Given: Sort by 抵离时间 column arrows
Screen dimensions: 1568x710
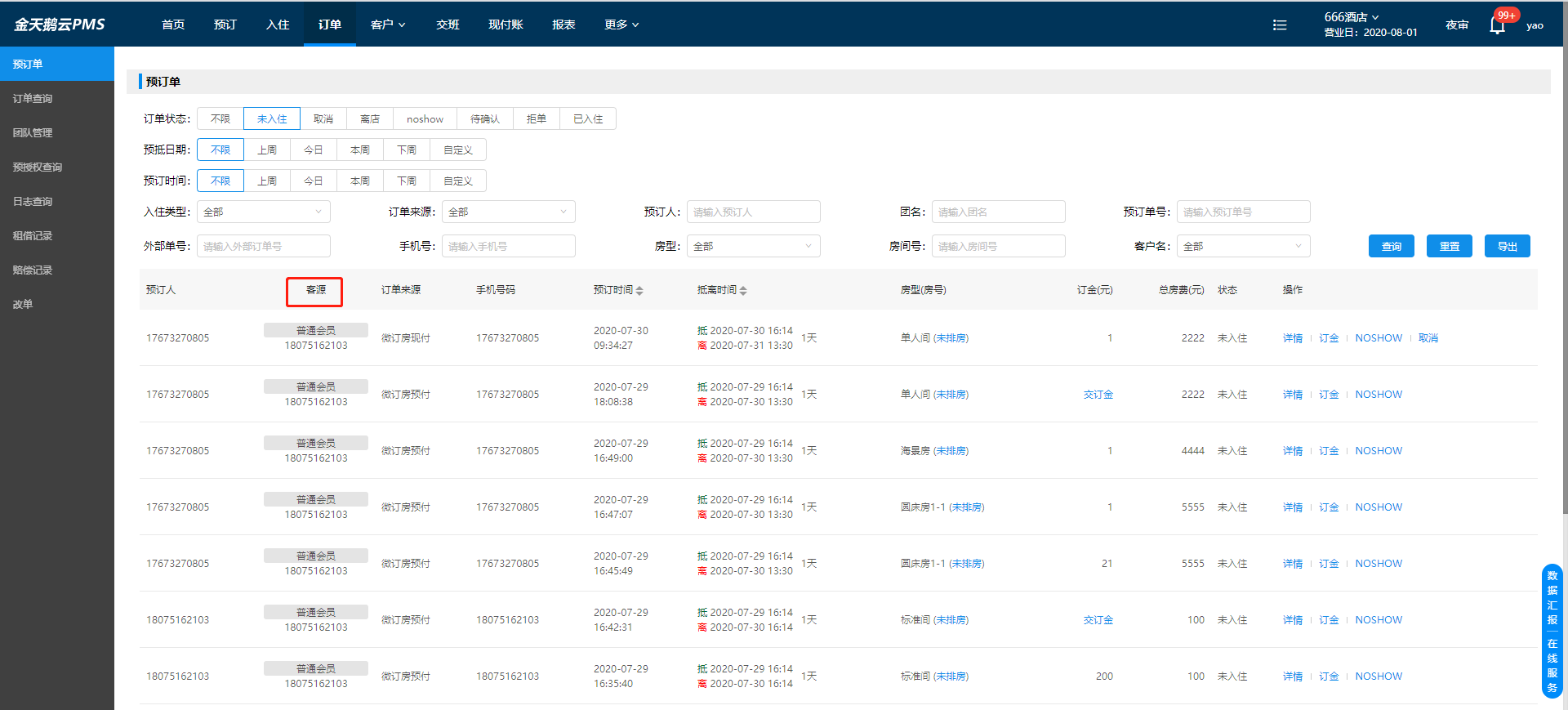Looking at the screenshot, I should [743, 291].
